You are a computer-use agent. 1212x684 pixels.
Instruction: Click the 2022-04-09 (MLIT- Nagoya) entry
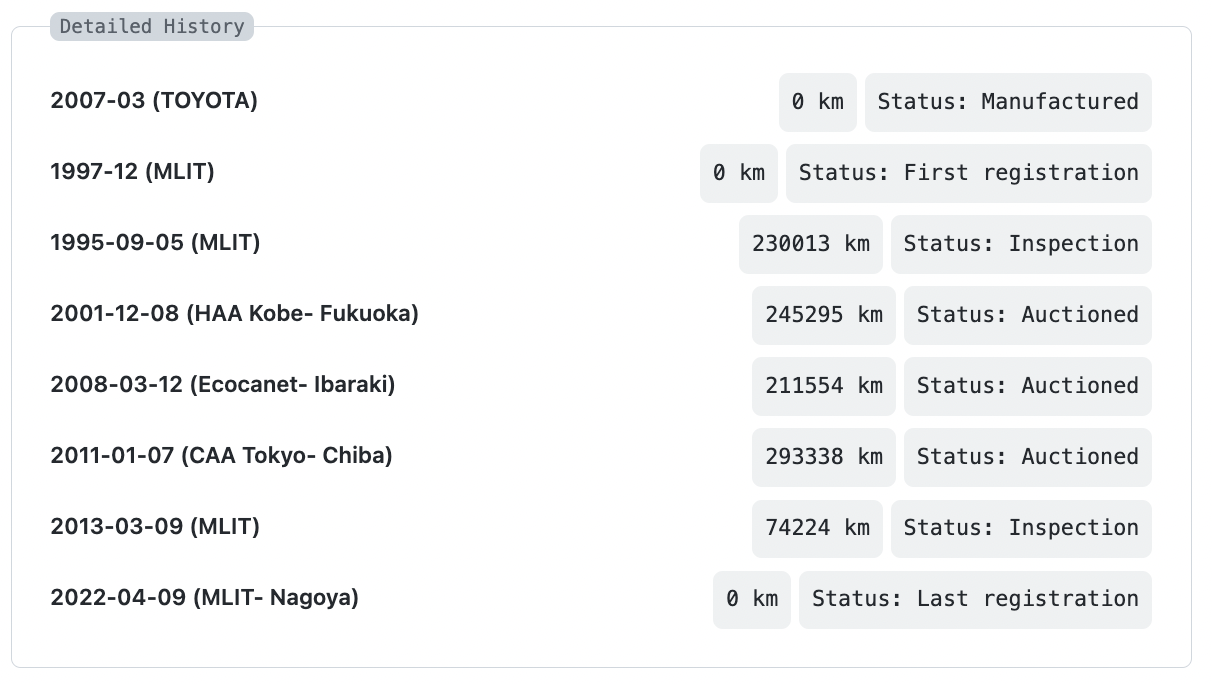[204, 597]
